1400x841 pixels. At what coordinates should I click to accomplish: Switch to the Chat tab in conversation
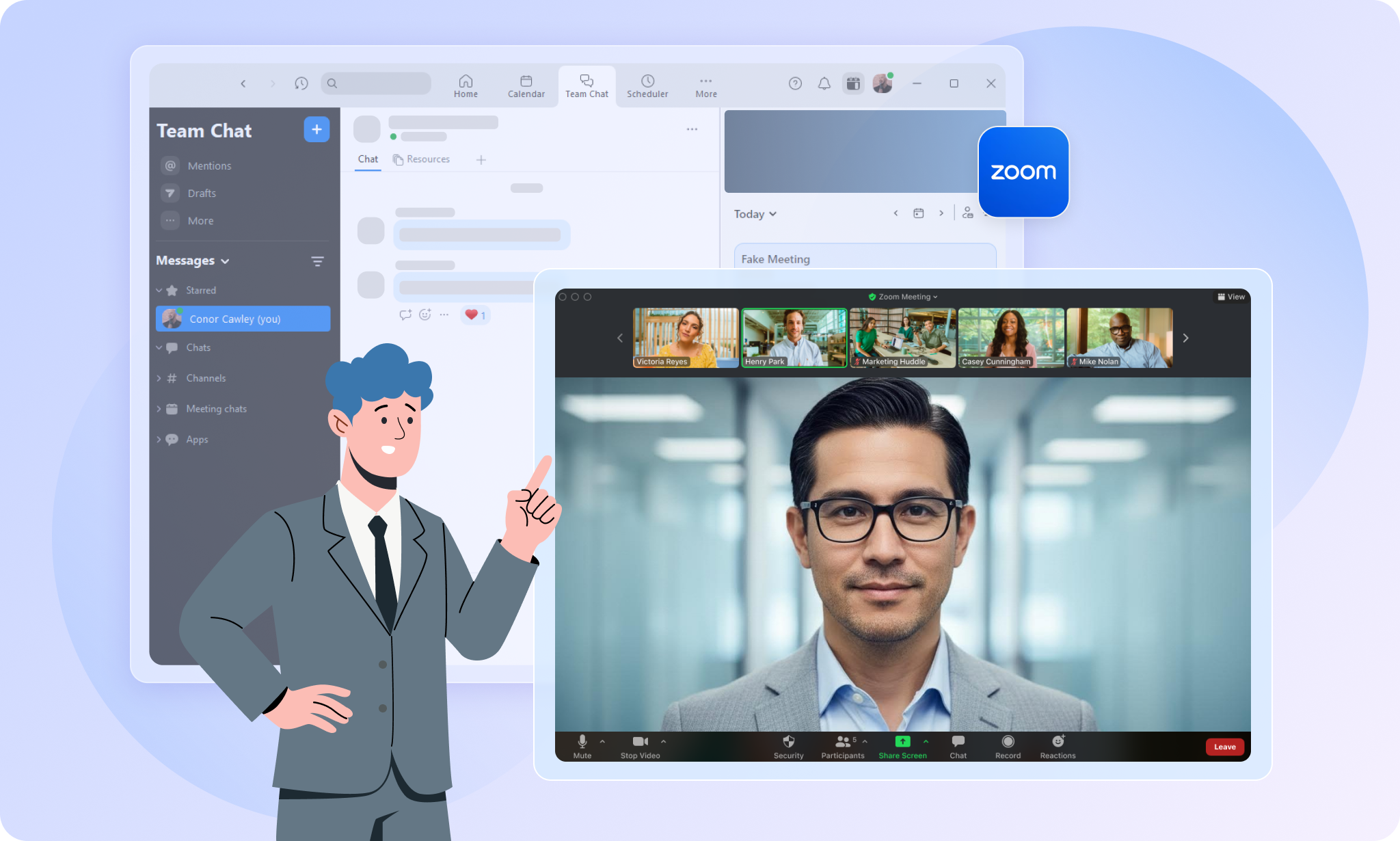coord(368,159)
